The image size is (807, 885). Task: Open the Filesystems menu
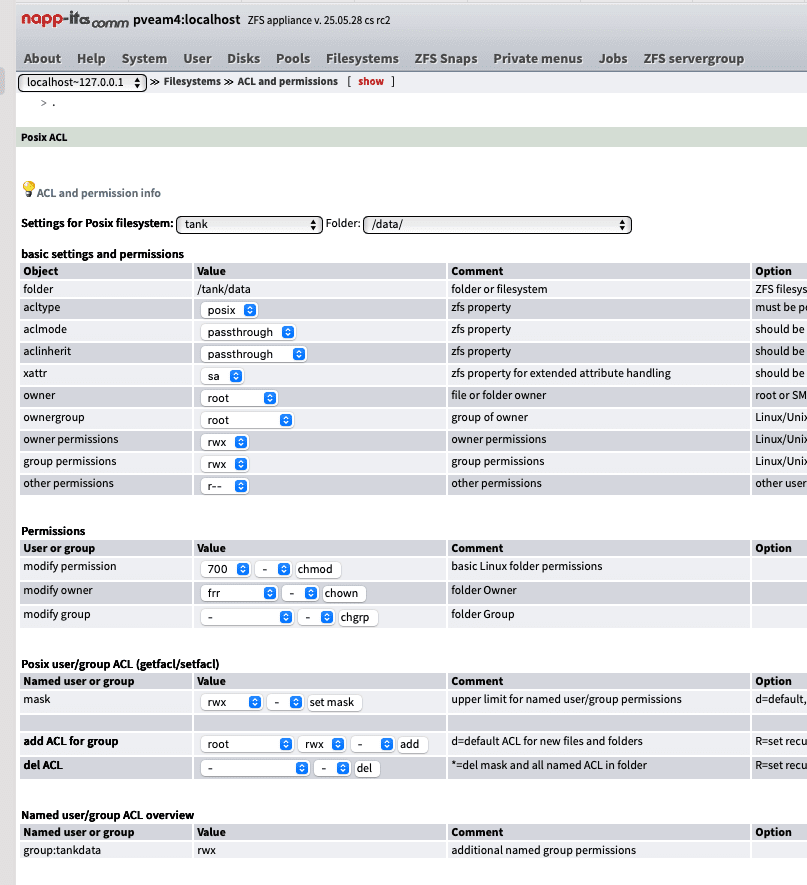362,58
